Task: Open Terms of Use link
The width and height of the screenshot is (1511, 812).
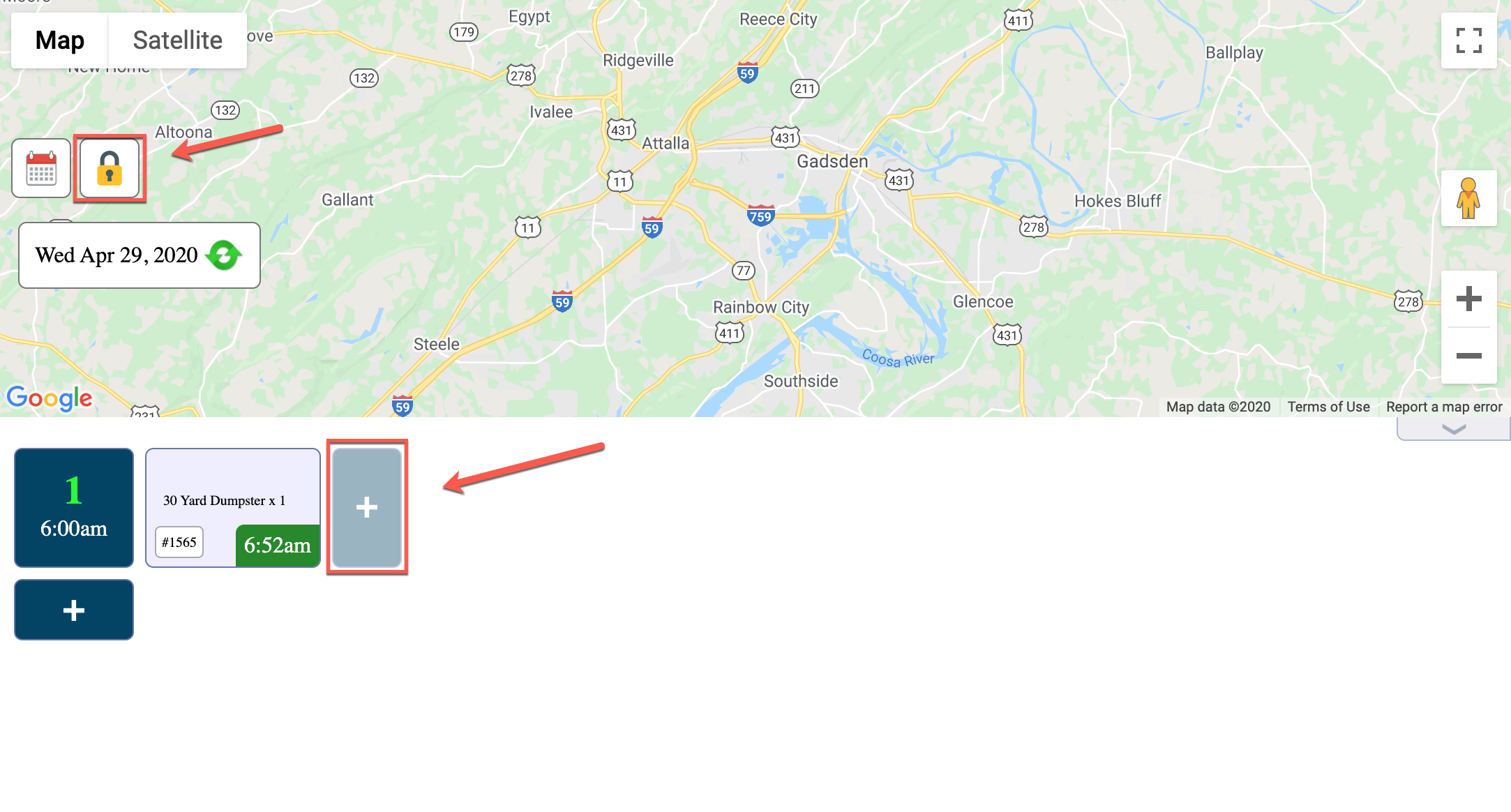Action: coord(1328,407)
